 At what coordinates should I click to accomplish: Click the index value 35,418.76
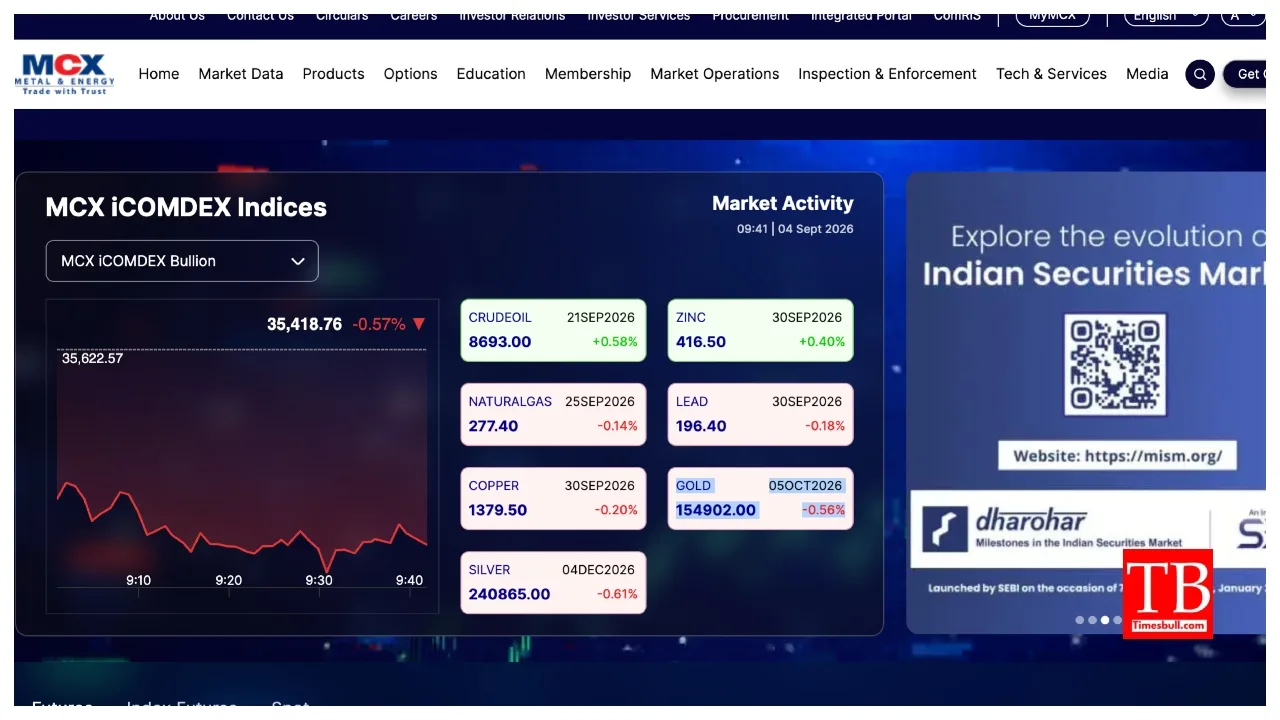(304, 324)
